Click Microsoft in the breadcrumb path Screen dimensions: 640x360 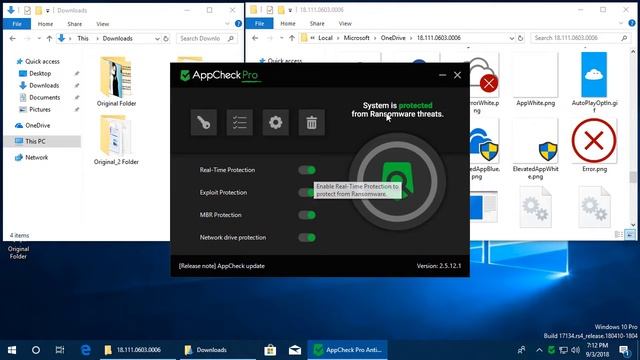pos(356,38)
